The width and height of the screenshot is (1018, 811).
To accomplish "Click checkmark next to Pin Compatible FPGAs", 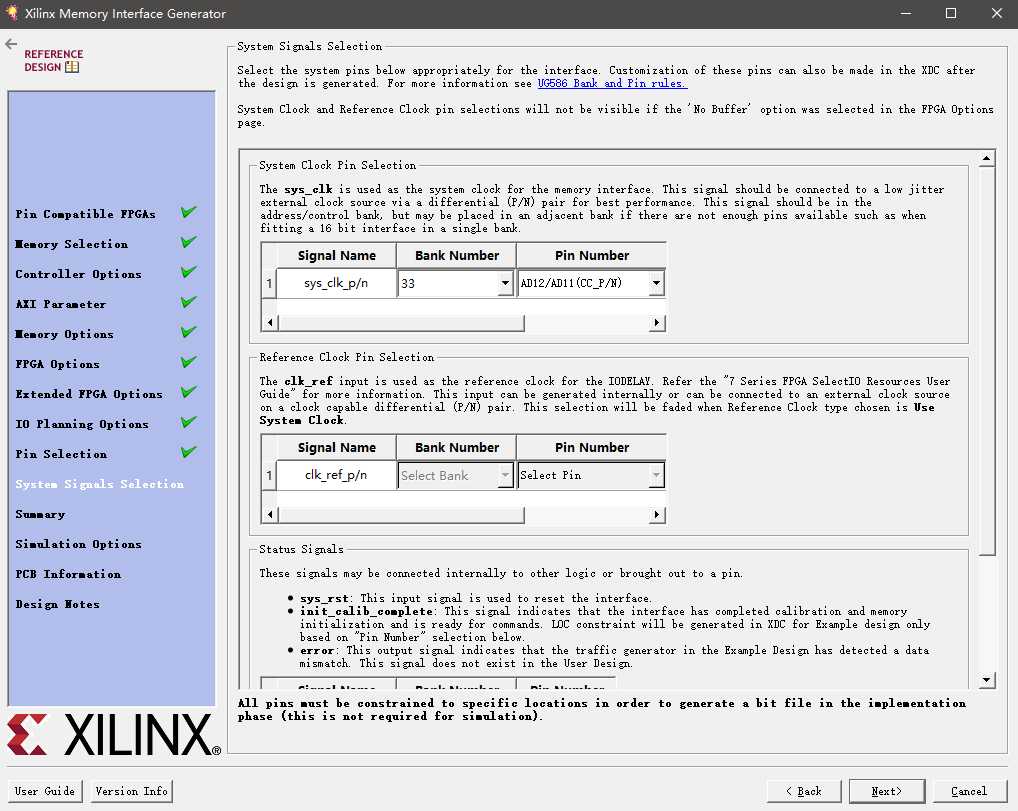I will point(188,212).
